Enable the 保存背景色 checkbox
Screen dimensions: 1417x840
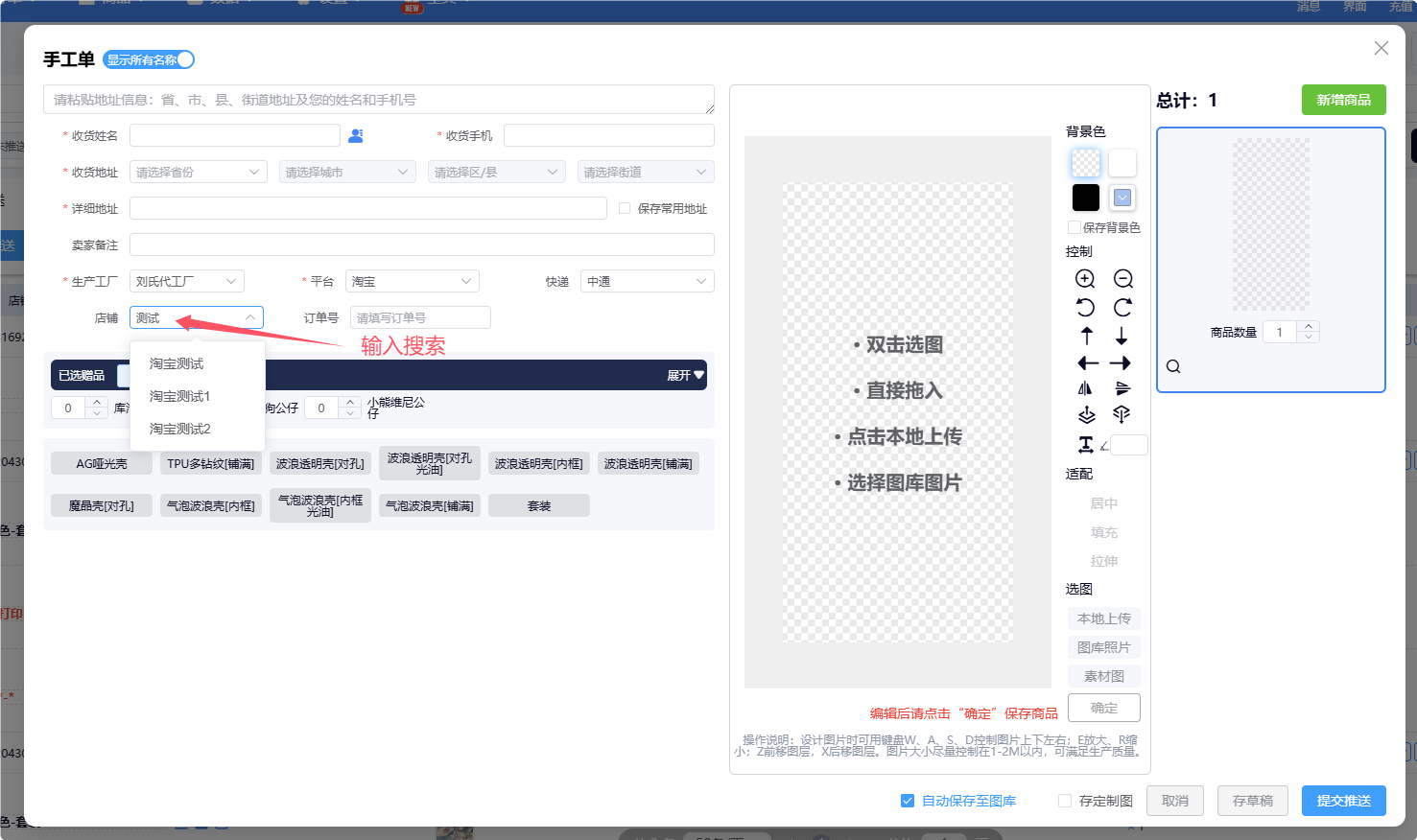coord(1075,227)
